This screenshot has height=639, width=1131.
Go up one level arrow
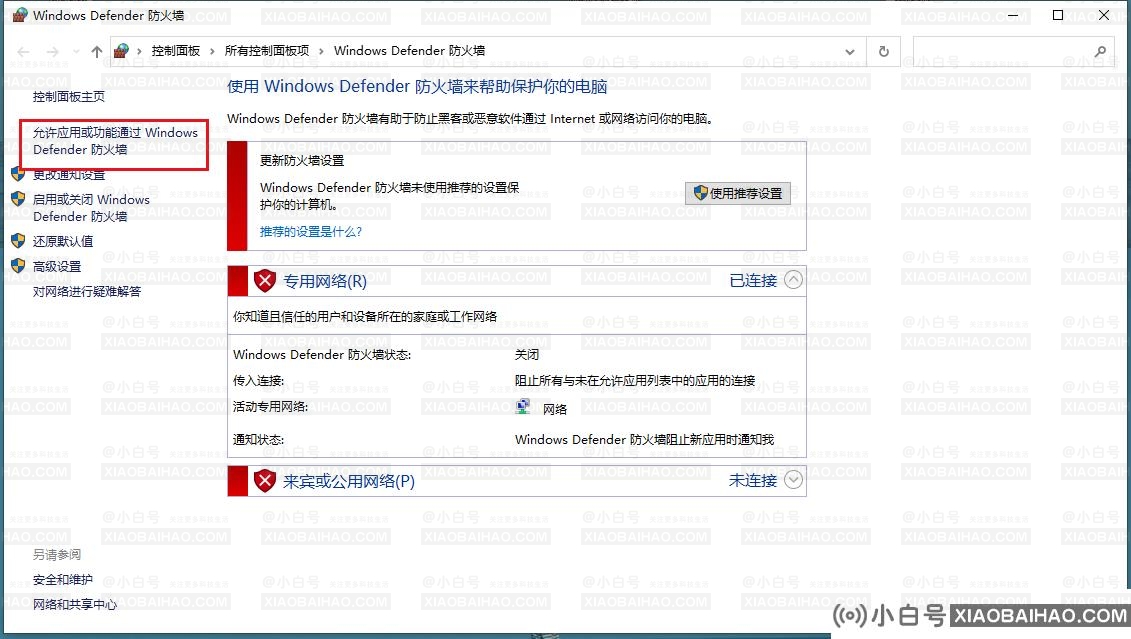tap(97, 52)
